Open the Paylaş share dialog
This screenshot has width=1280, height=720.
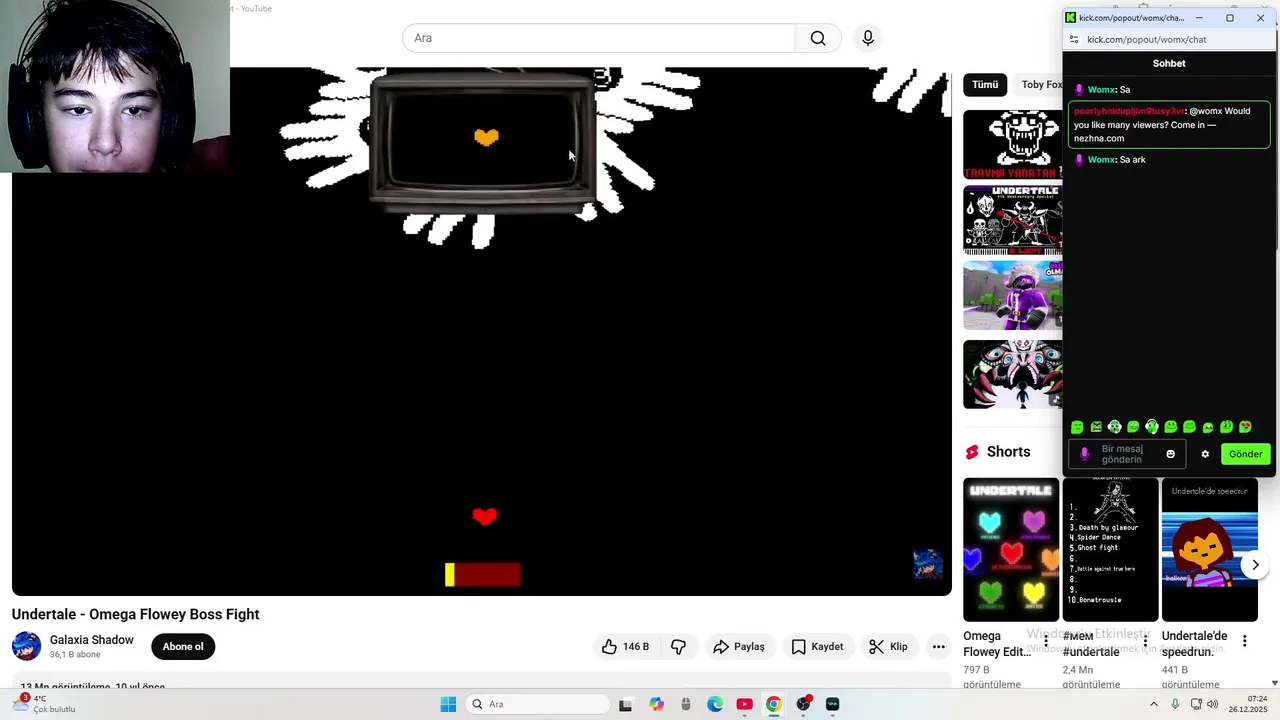click(x=739, y=647)
